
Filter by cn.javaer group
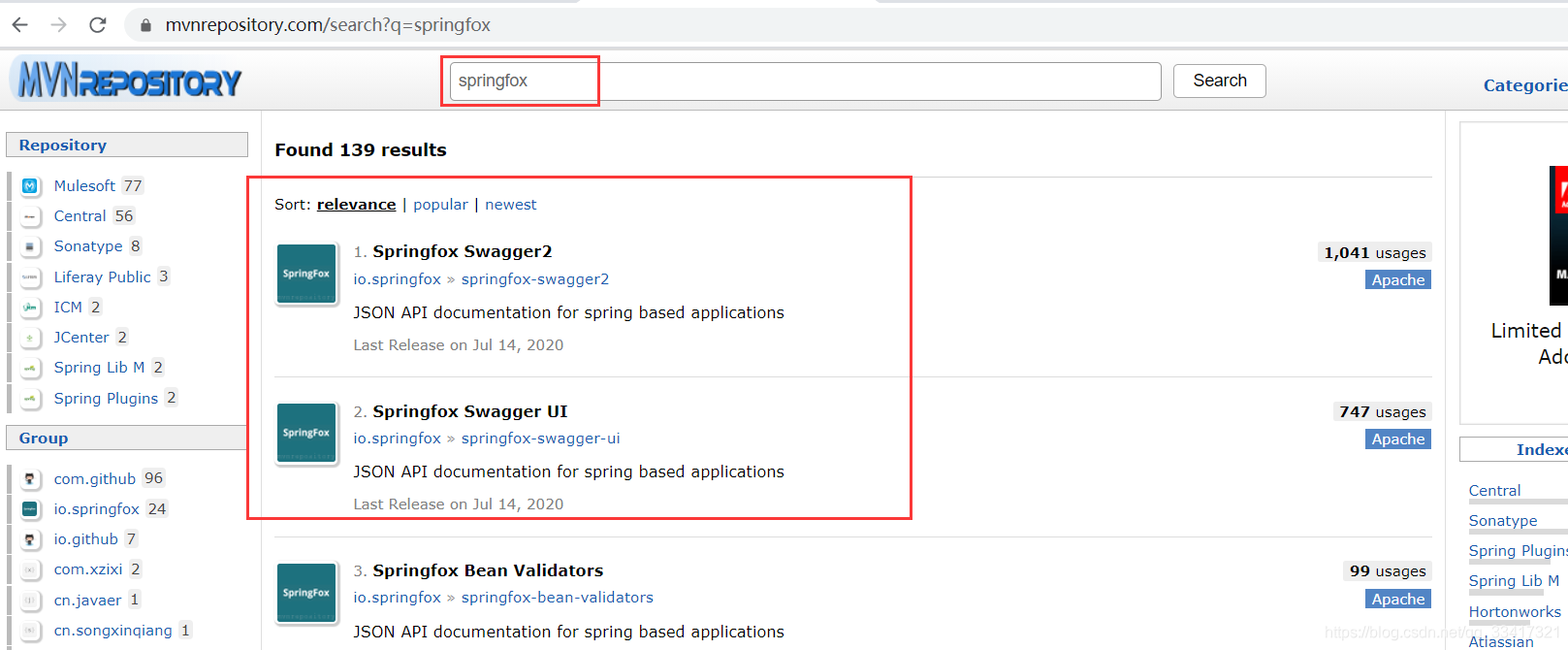88,601
